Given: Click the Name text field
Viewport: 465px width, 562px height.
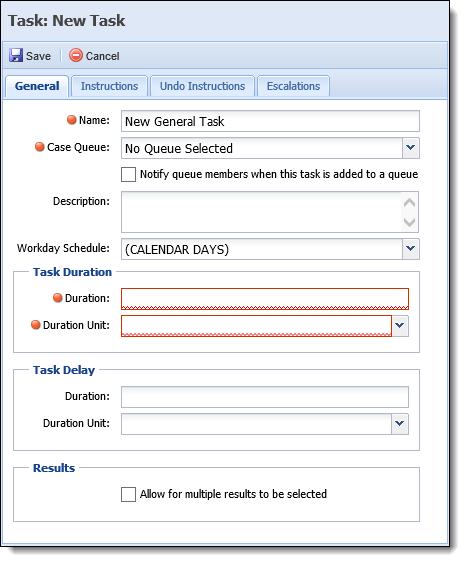Looking at the screenshot, I should 270,121.
